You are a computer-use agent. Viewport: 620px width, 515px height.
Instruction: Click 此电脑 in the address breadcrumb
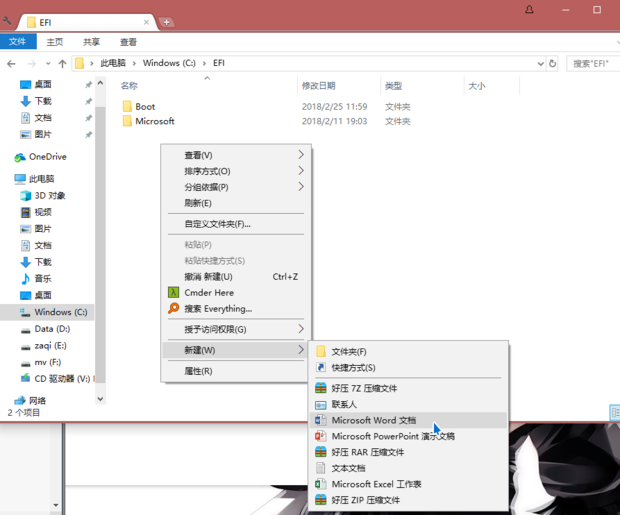pyautogui.click(x=113, y=63)
